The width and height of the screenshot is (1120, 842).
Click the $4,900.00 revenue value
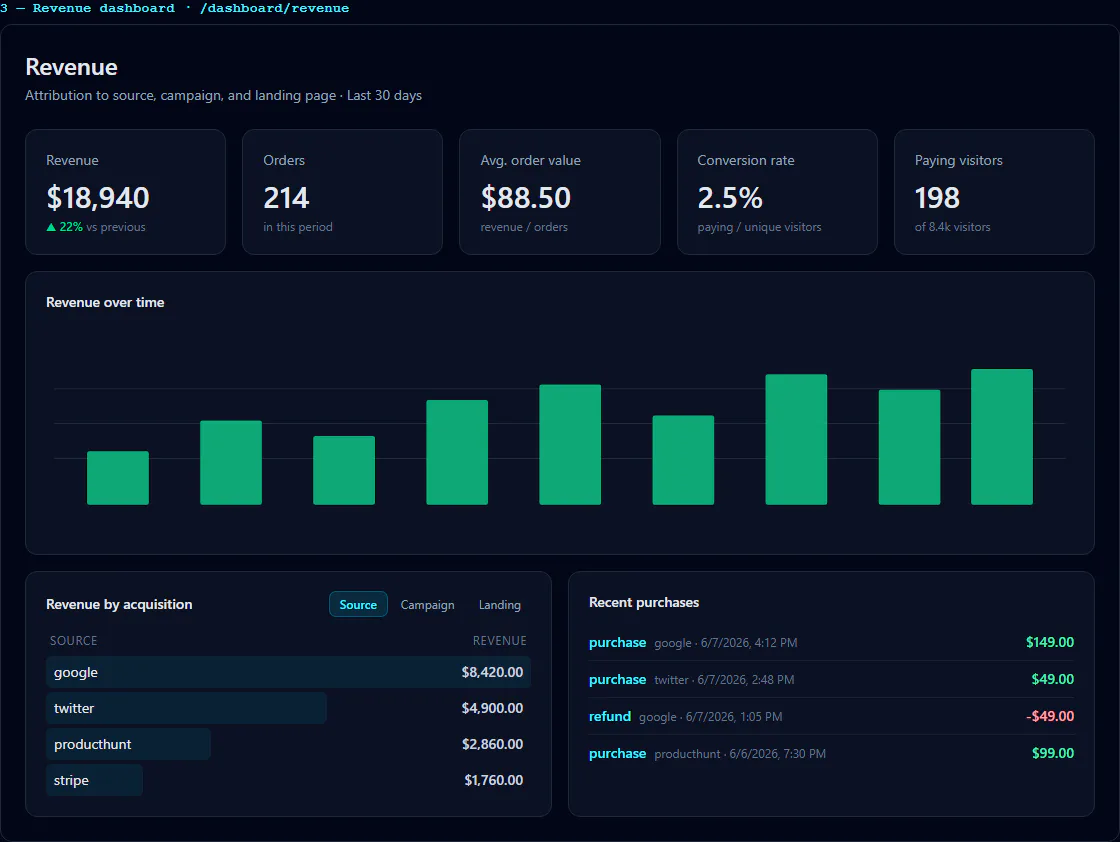point(492,708)
